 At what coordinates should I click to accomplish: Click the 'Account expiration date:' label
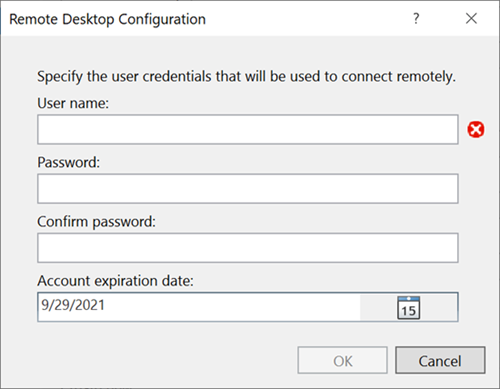coord(115,281)
